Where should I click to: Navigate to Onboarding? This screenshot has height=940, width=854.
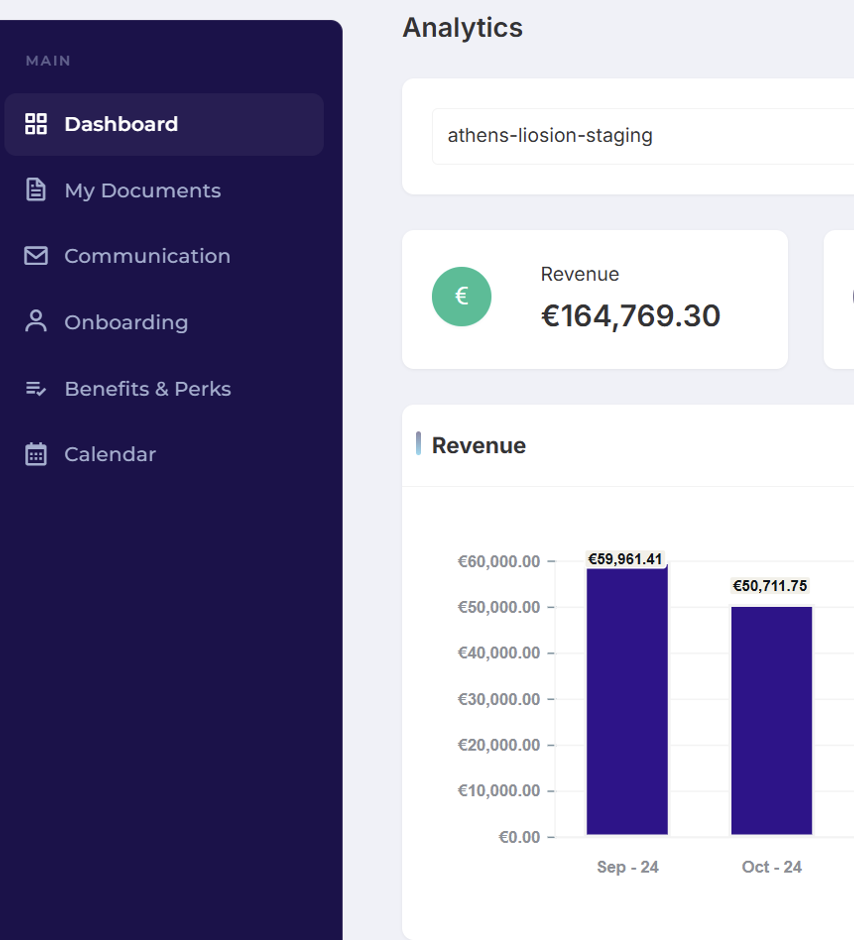coord(164,322)
